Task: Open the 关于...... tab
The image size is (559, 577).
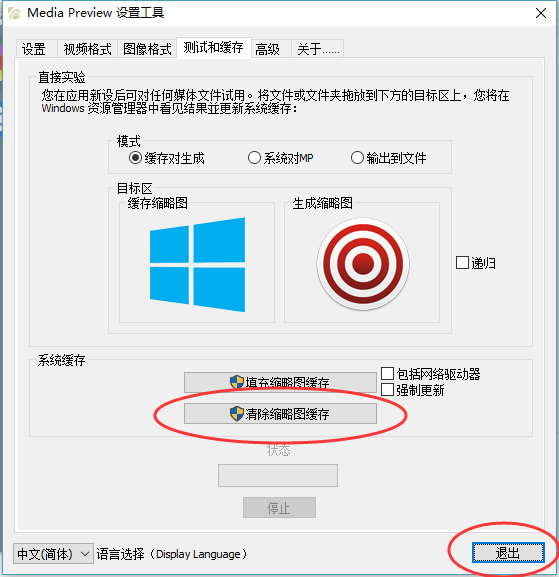Action: coord(318,49)
